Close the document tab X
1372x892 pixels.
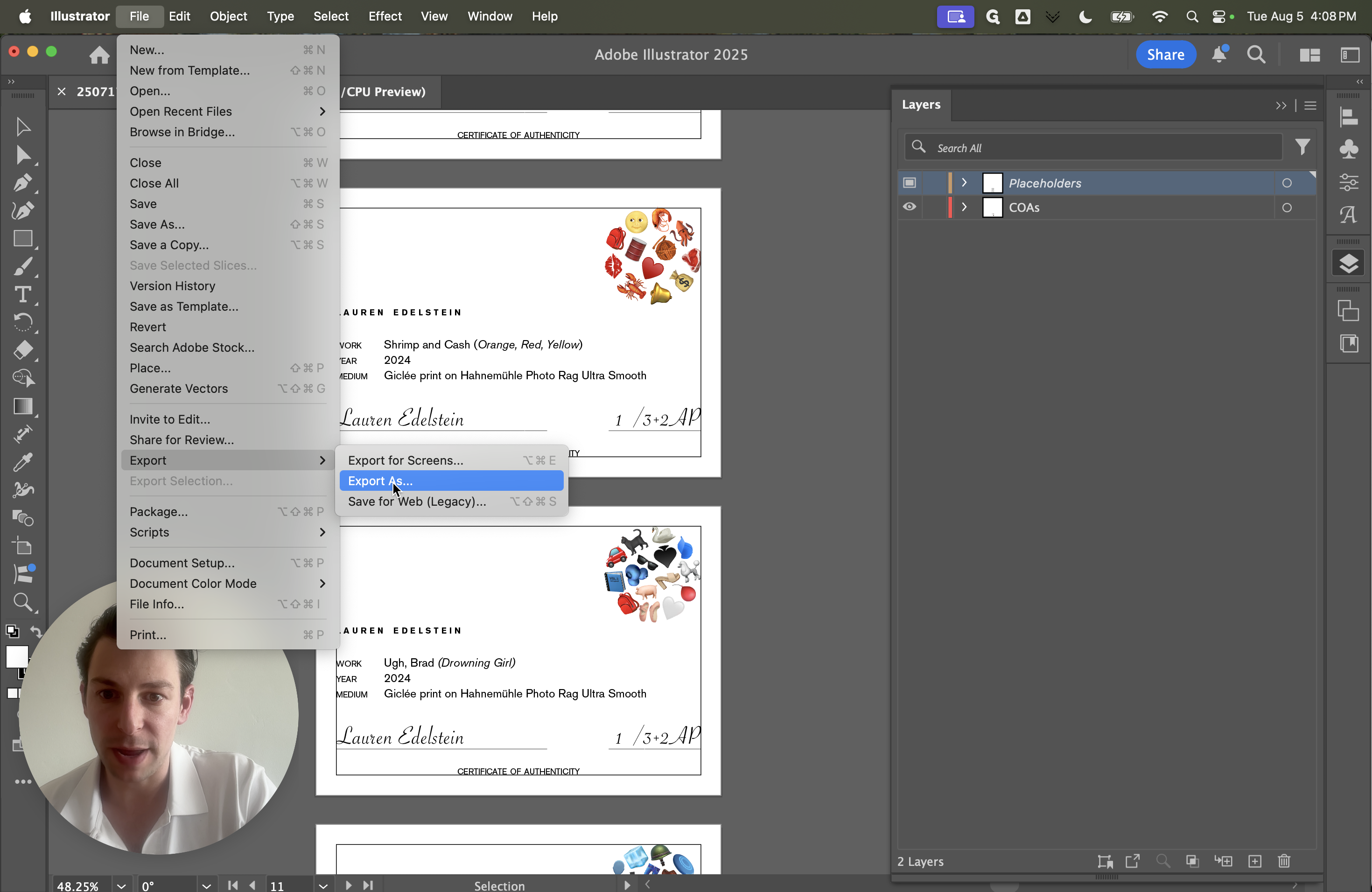tap(62, 91)
